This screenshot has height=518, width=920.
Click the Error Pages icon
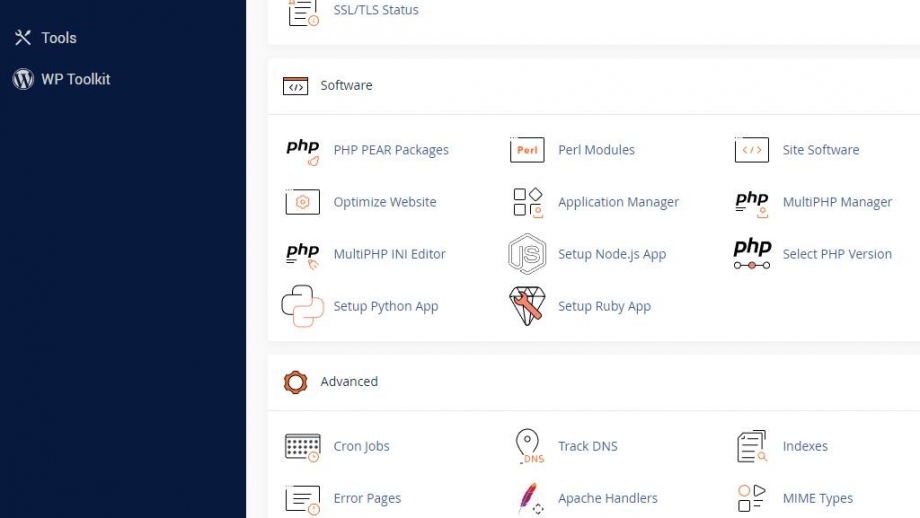(303, 500)
